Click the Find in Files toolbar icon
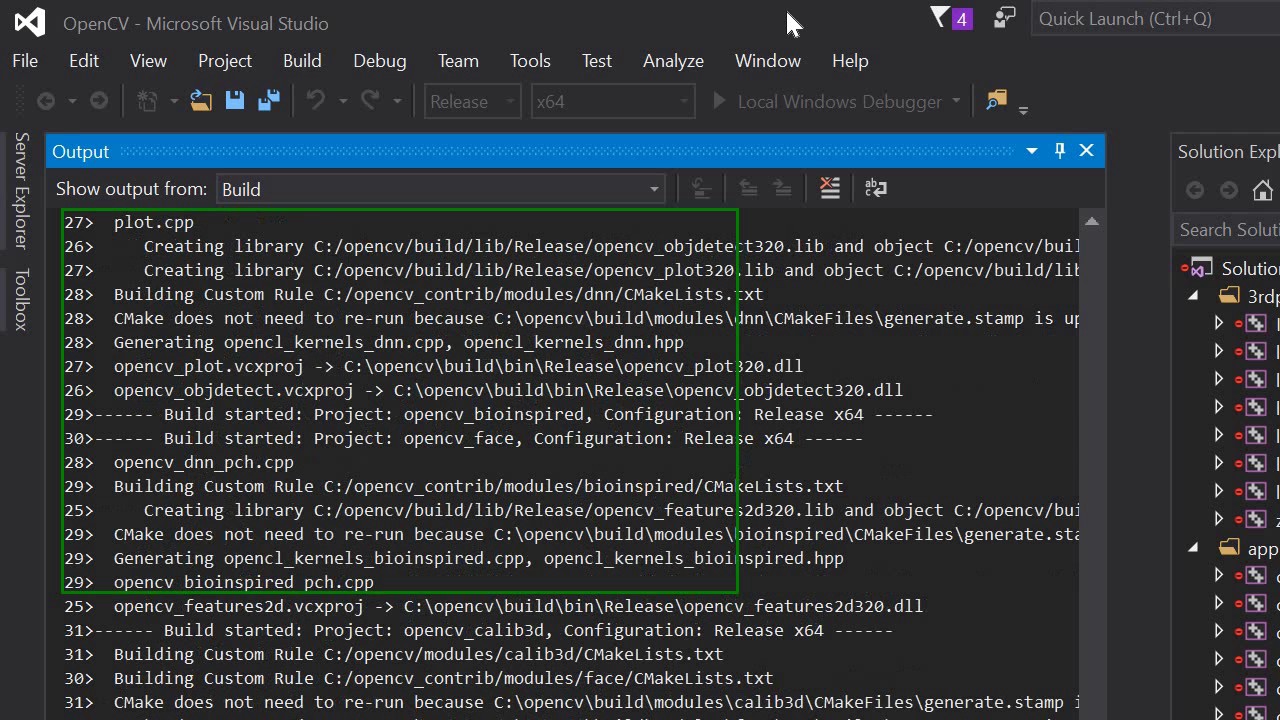The height and width of the screenshot is (720, 1280). [x=996, y=100]
